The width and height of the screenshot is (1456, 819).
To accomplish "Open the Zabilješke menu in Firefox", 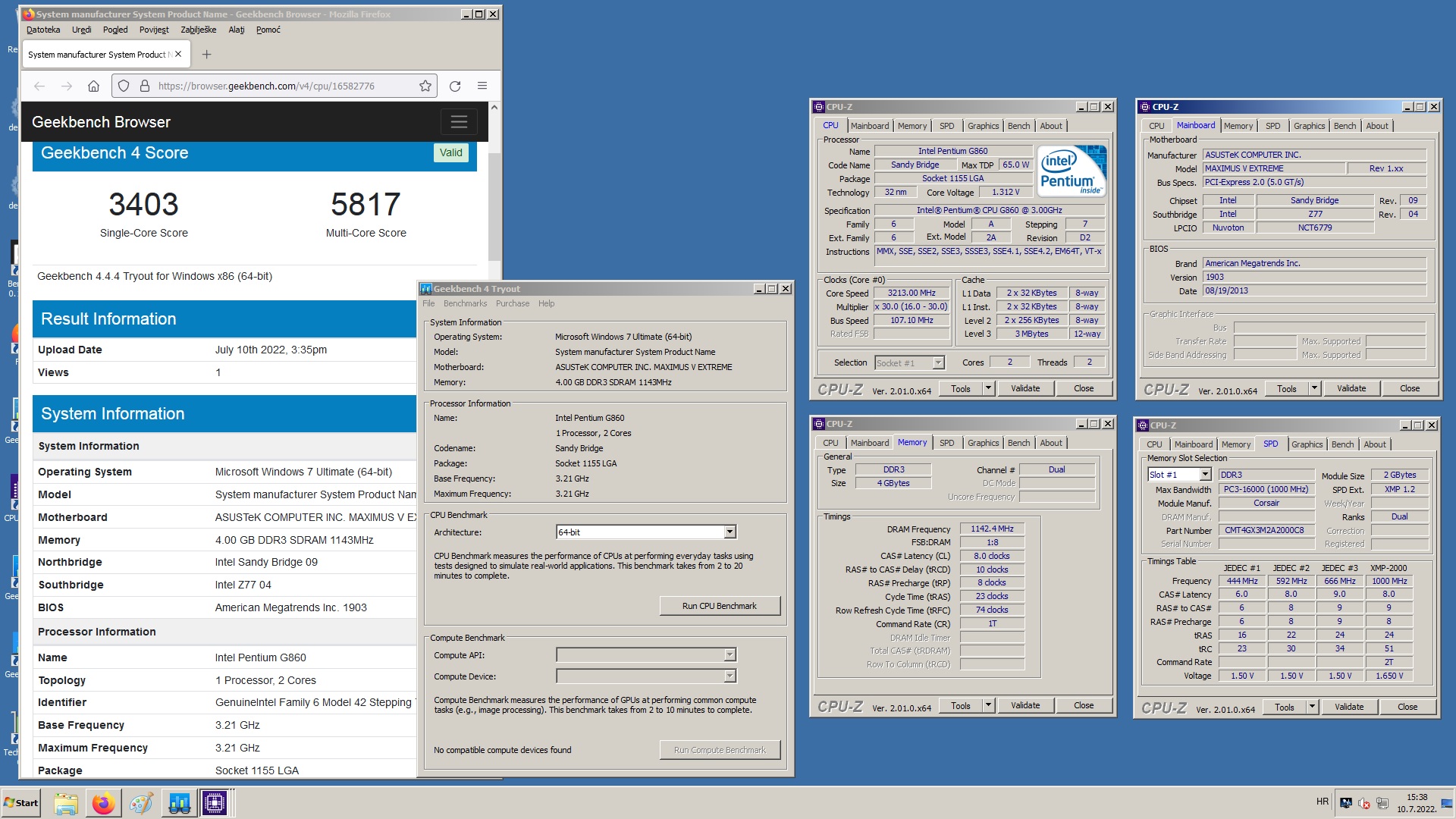I will click(198, 30).
